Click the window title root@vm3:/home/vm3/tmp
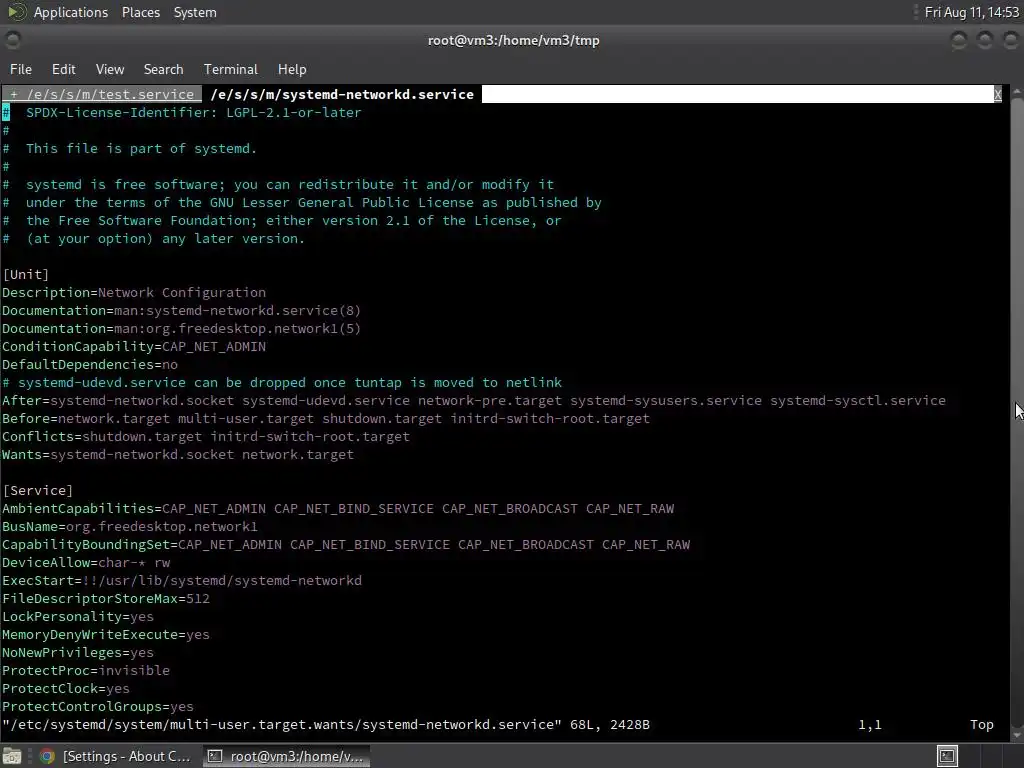1024x768 pixels. [x=513, y=40]
